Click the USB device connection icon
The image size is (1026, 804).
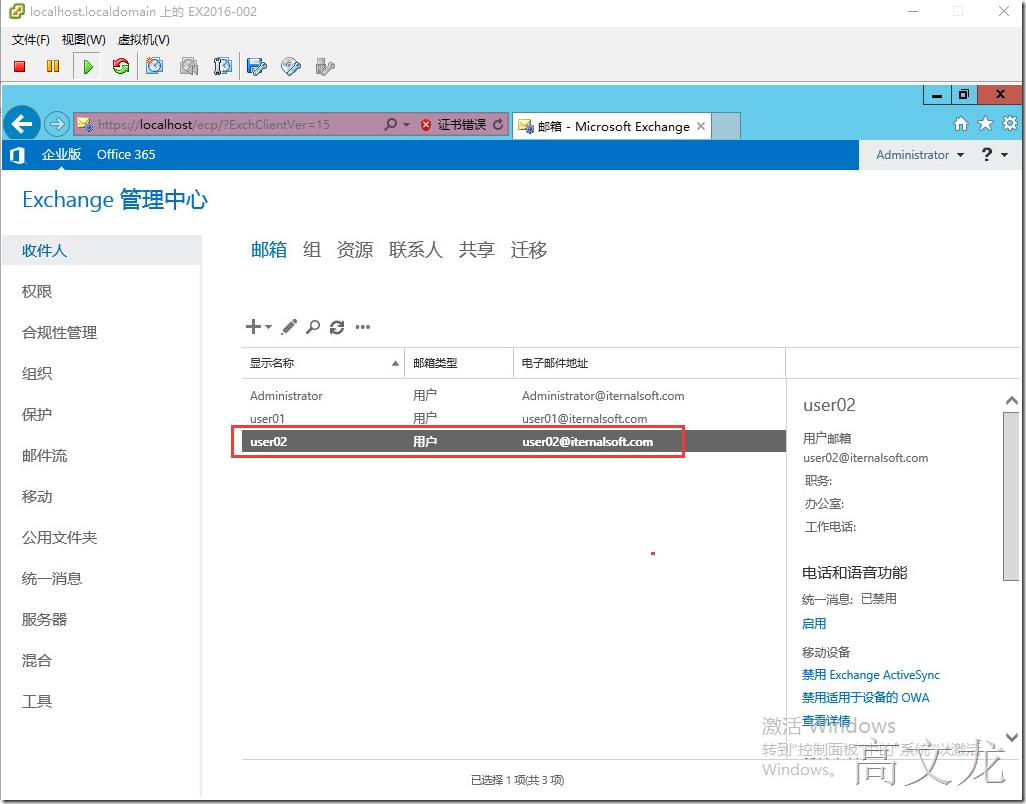325,66
